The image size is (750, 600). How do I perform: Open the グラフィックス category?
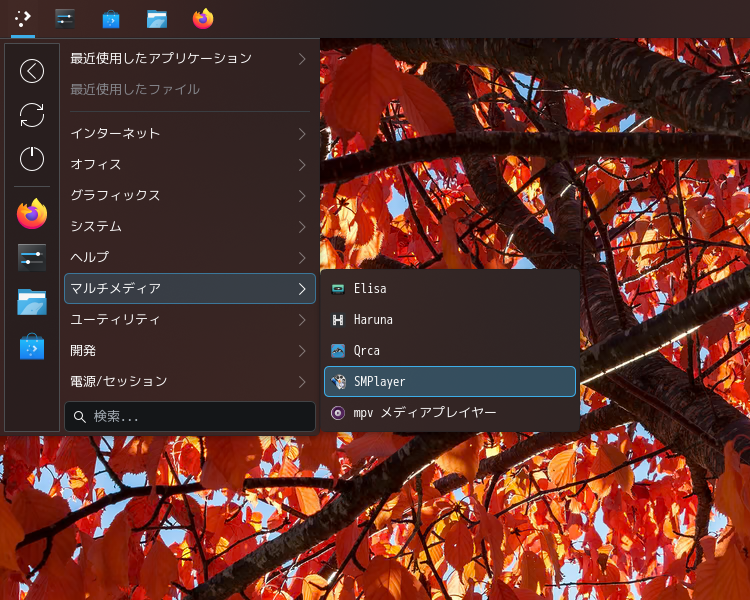pyautogui.click(x=190, y=195)
